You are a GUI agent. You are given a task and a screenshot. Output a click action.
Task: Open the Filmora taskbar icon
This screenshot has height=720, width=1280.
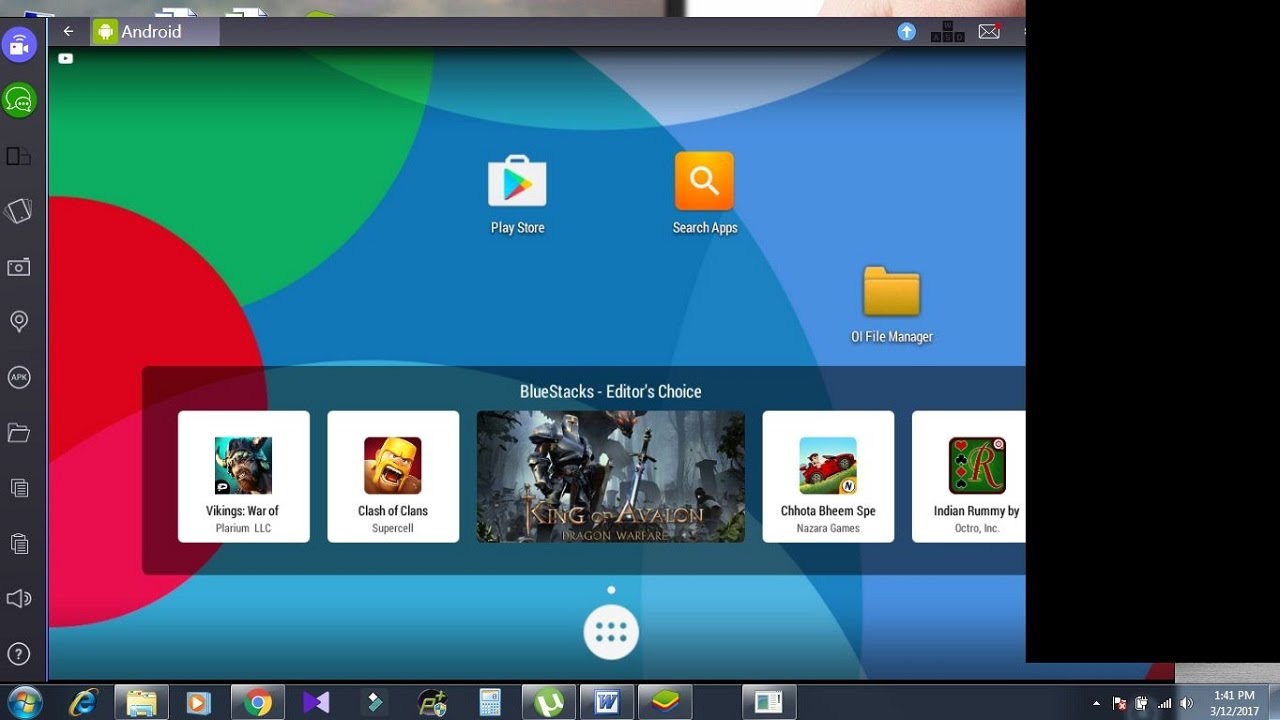(374, 702)
